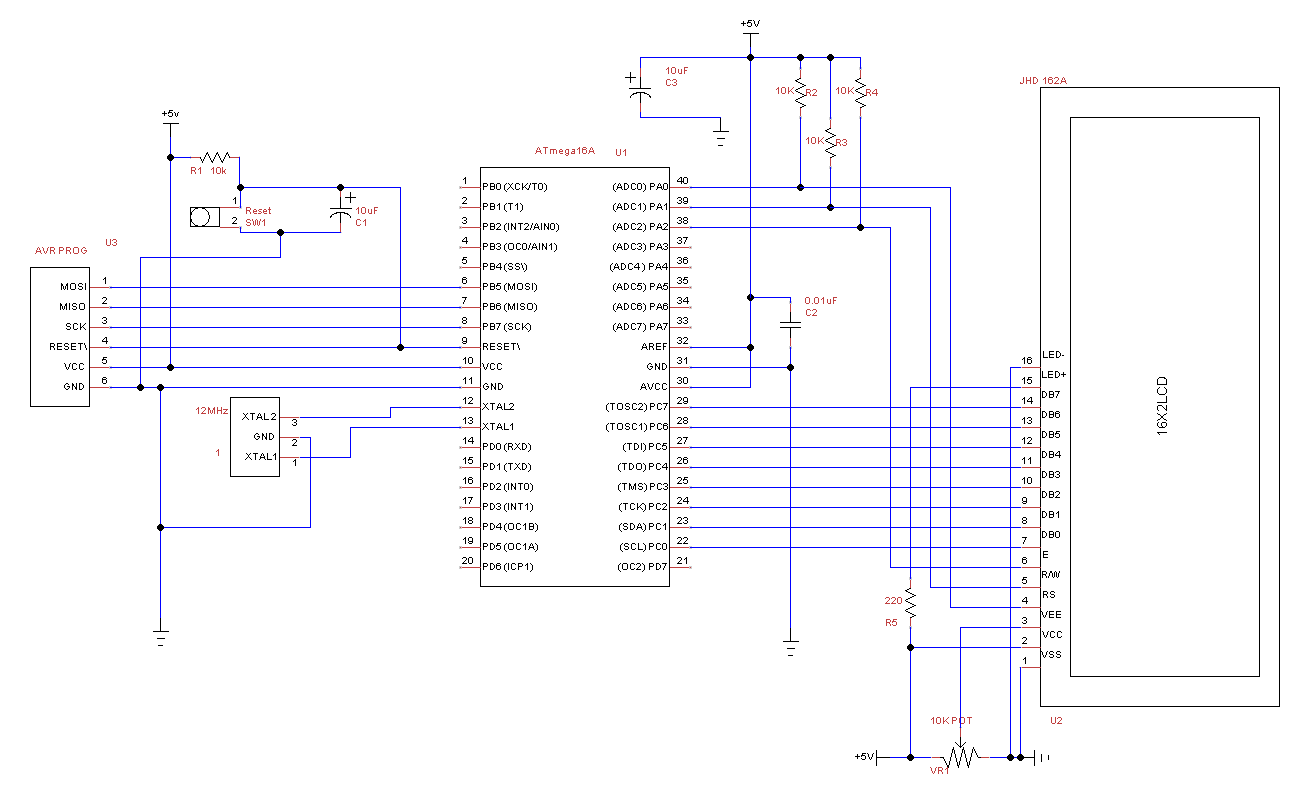Image resolution: width=1311 pixels, height=793 pixels.
Task: Click the ground symbol next to VR1
Action: pos(1041,757)
